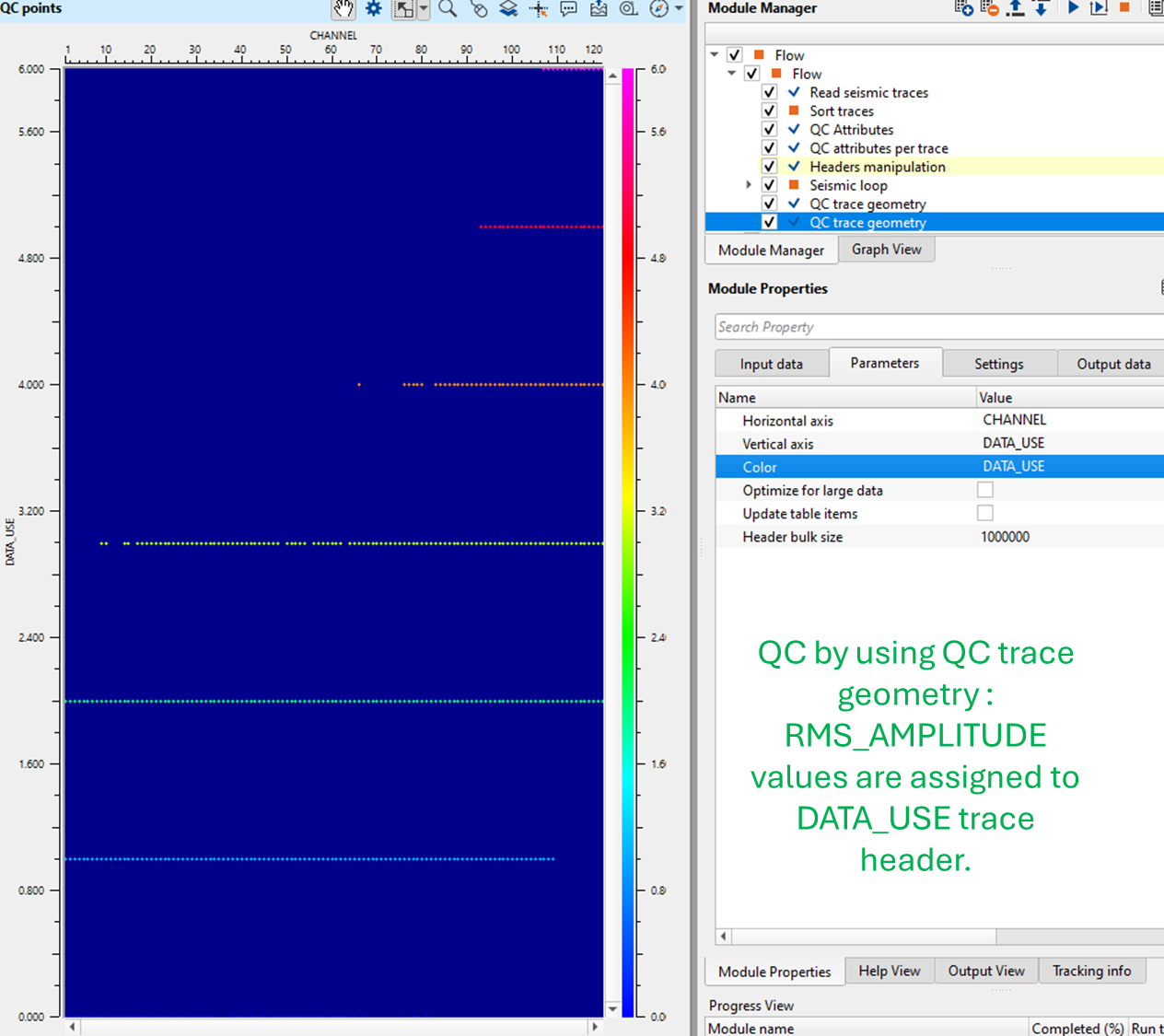Select the hand pan tool
The width and height of the screenshot is (1164, 1036).
click(343, 9)
